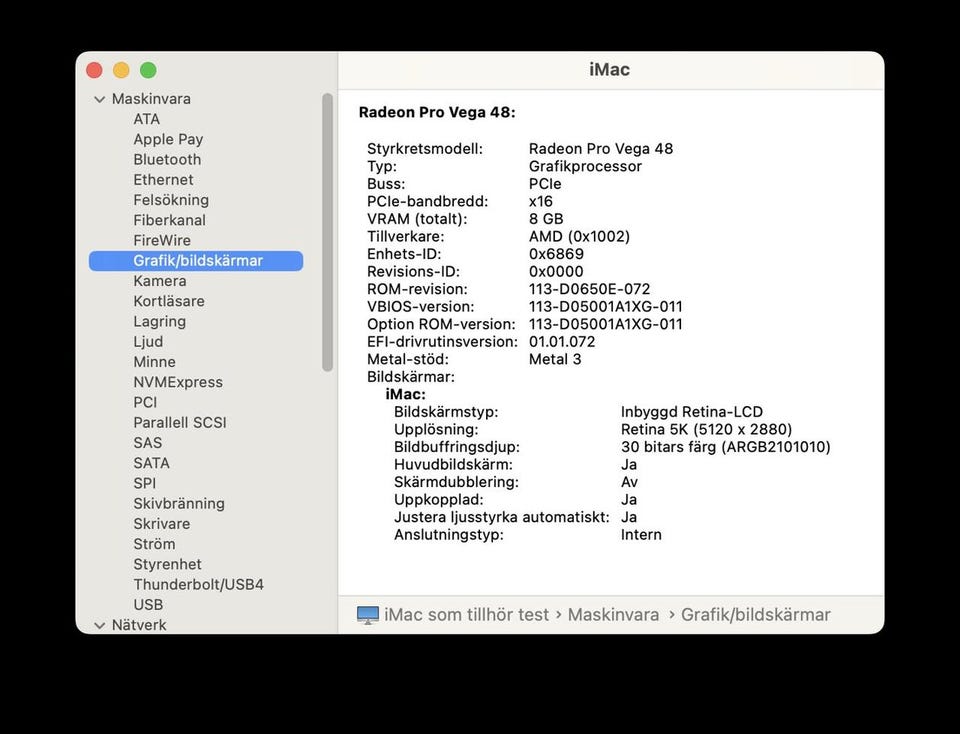Click the iMac computer icon in path bar
Screen dimensions: 960x734
point(368,615)
